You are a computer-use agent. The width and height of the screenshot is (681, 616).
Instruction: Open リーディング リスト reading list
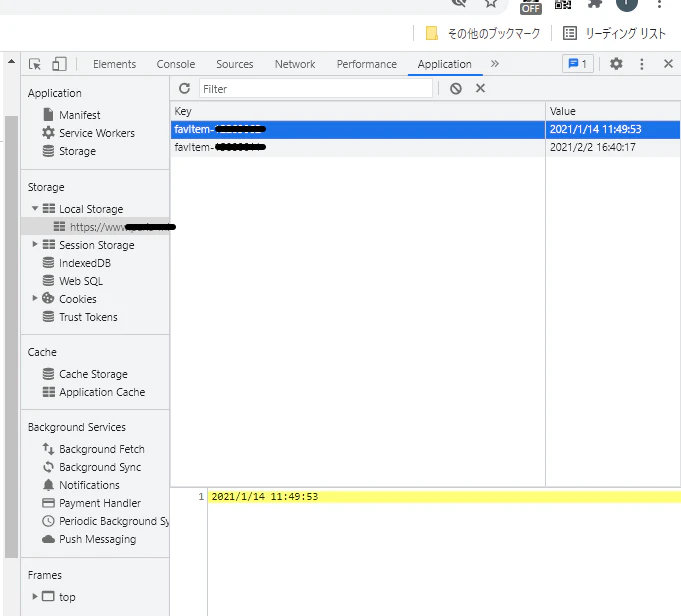pos(614,33)
